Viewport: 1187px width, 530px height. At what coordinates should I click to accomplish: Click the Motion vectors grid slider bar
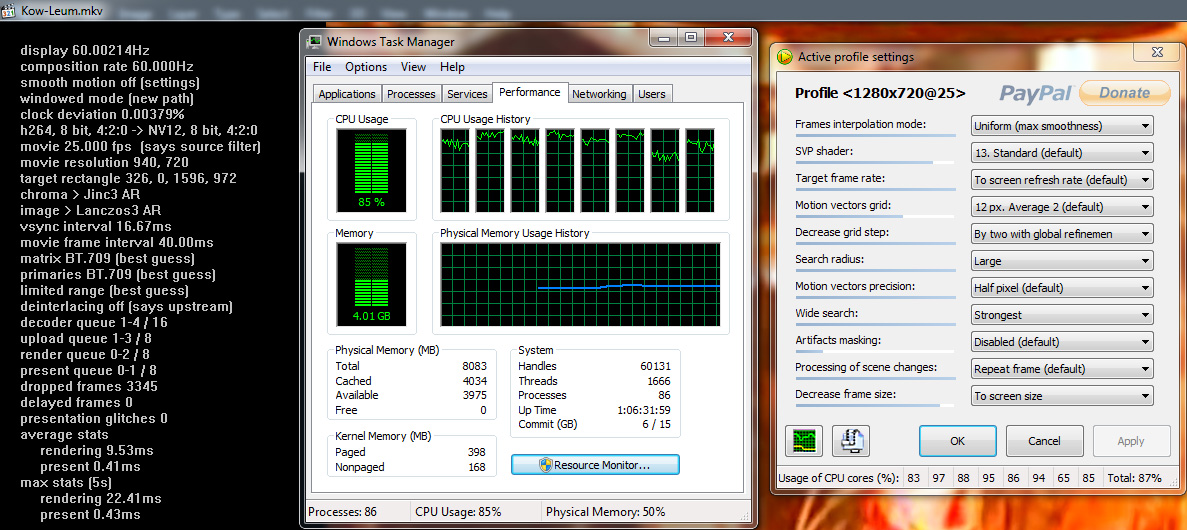tap(875, 216)
